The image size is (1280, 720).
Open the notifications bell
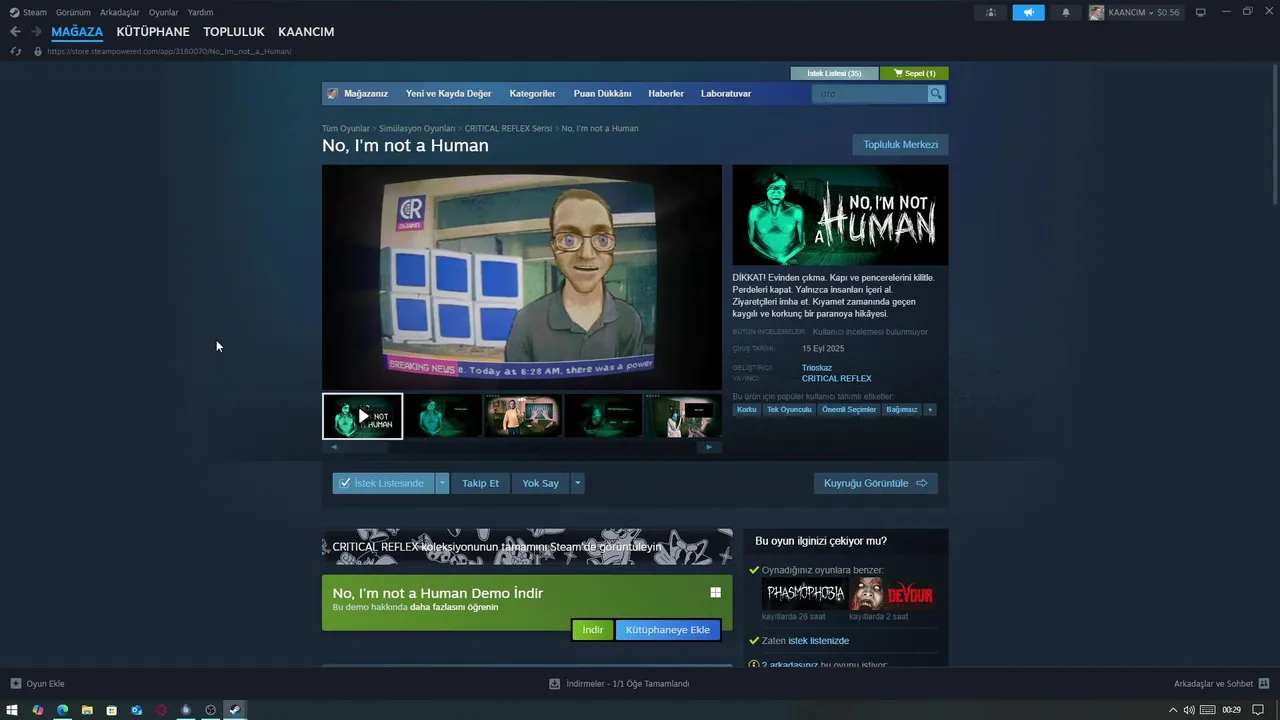coord(1065,12)
